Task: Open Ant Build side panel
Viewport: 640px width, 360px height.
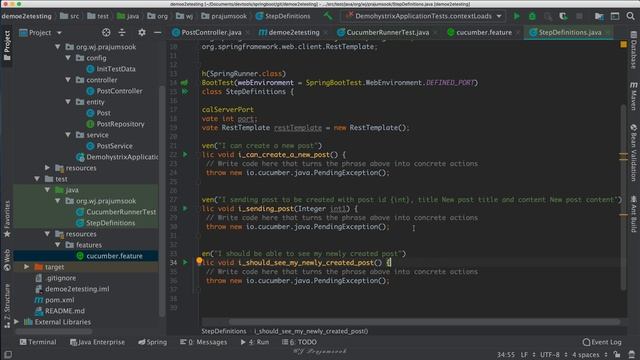Action: point(633,214)
